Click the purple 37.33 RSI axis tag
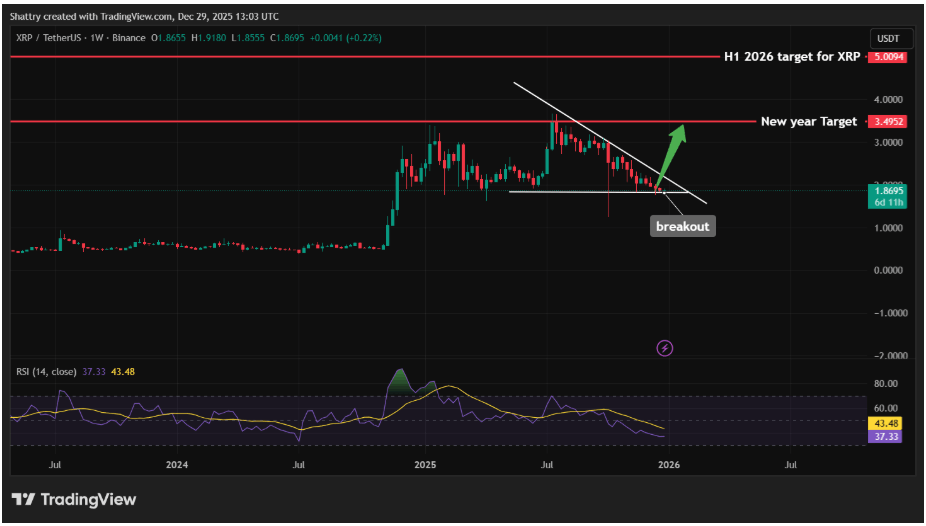The image size is (926, 526). (x=884, y=436)
